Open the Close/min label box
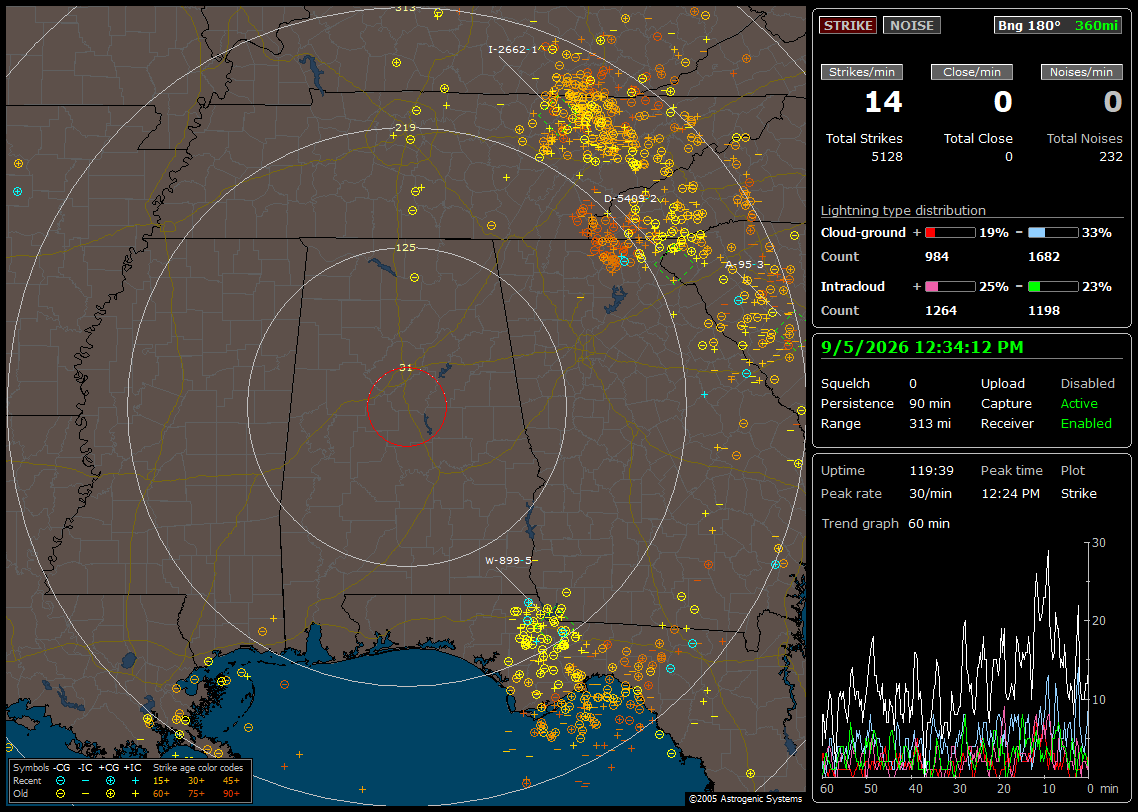The height and width of the screenshot is (812, 1138). point(971,72)
